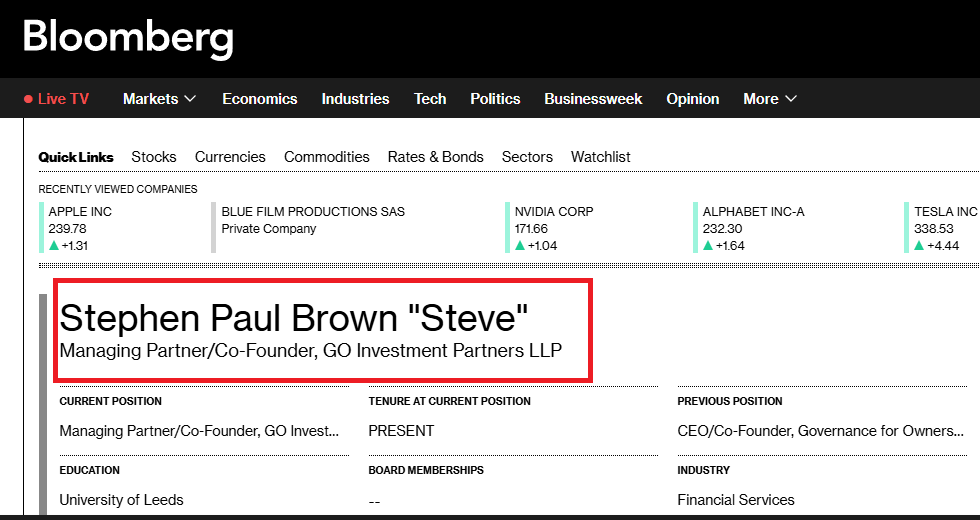Expand the More navigation dropdown
The height and width of the screenshot is (520, 980).
click(769, 99)
